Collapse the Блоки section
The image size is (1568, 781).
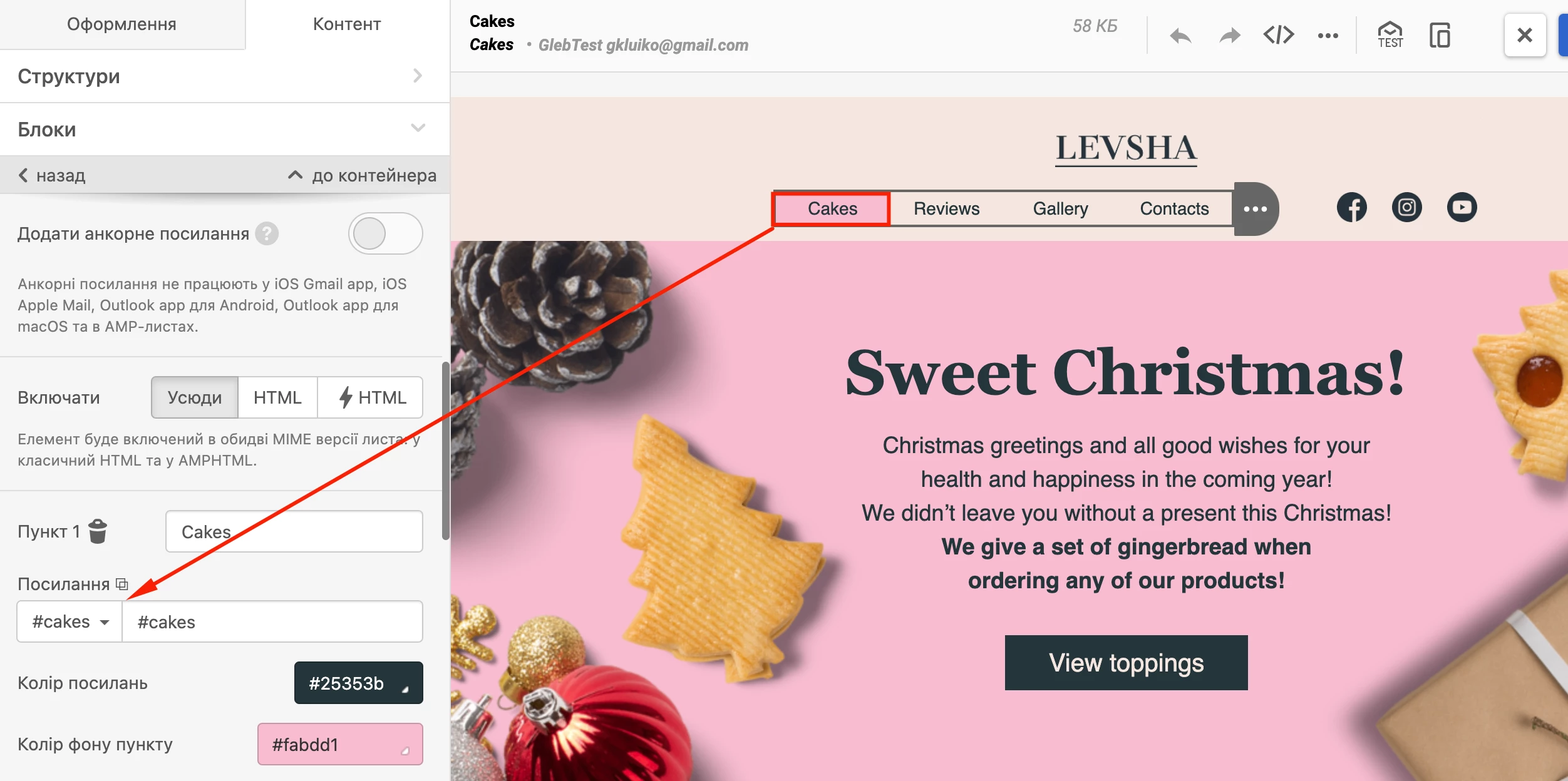[x=225, y=130]
